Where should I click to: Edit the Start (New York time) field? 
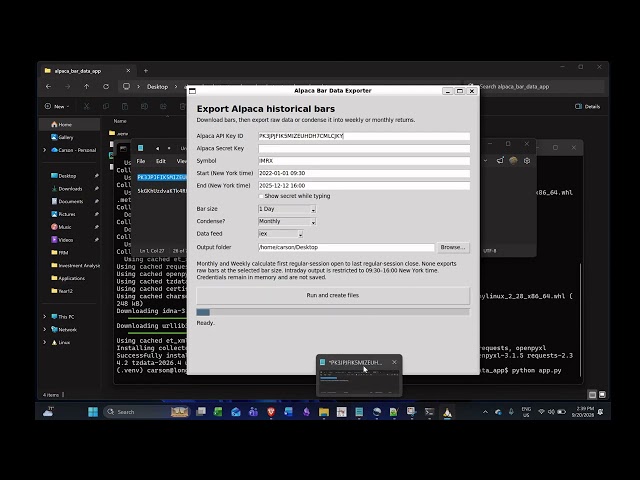pyautogui.click(x=364, y=173)
